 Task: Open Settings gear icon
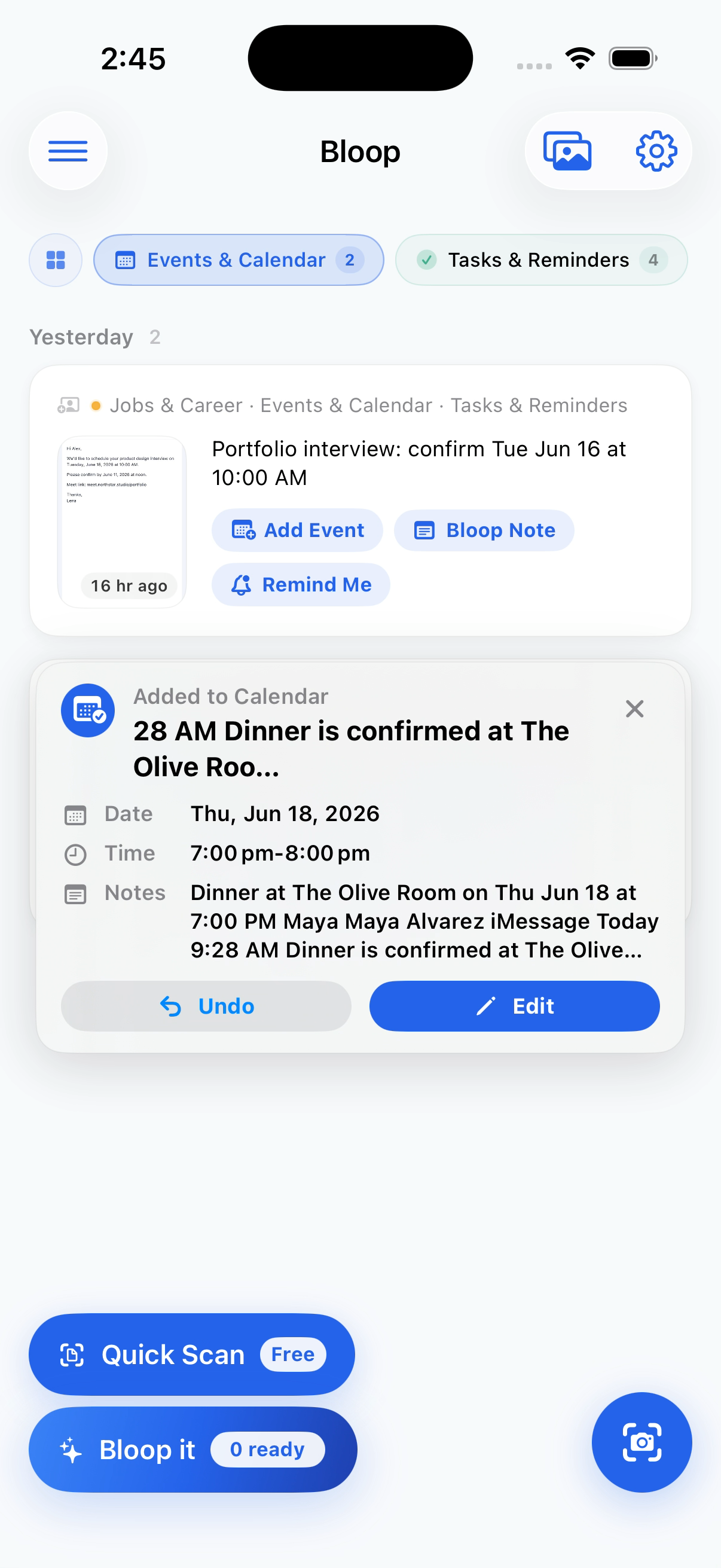(656, 150)
